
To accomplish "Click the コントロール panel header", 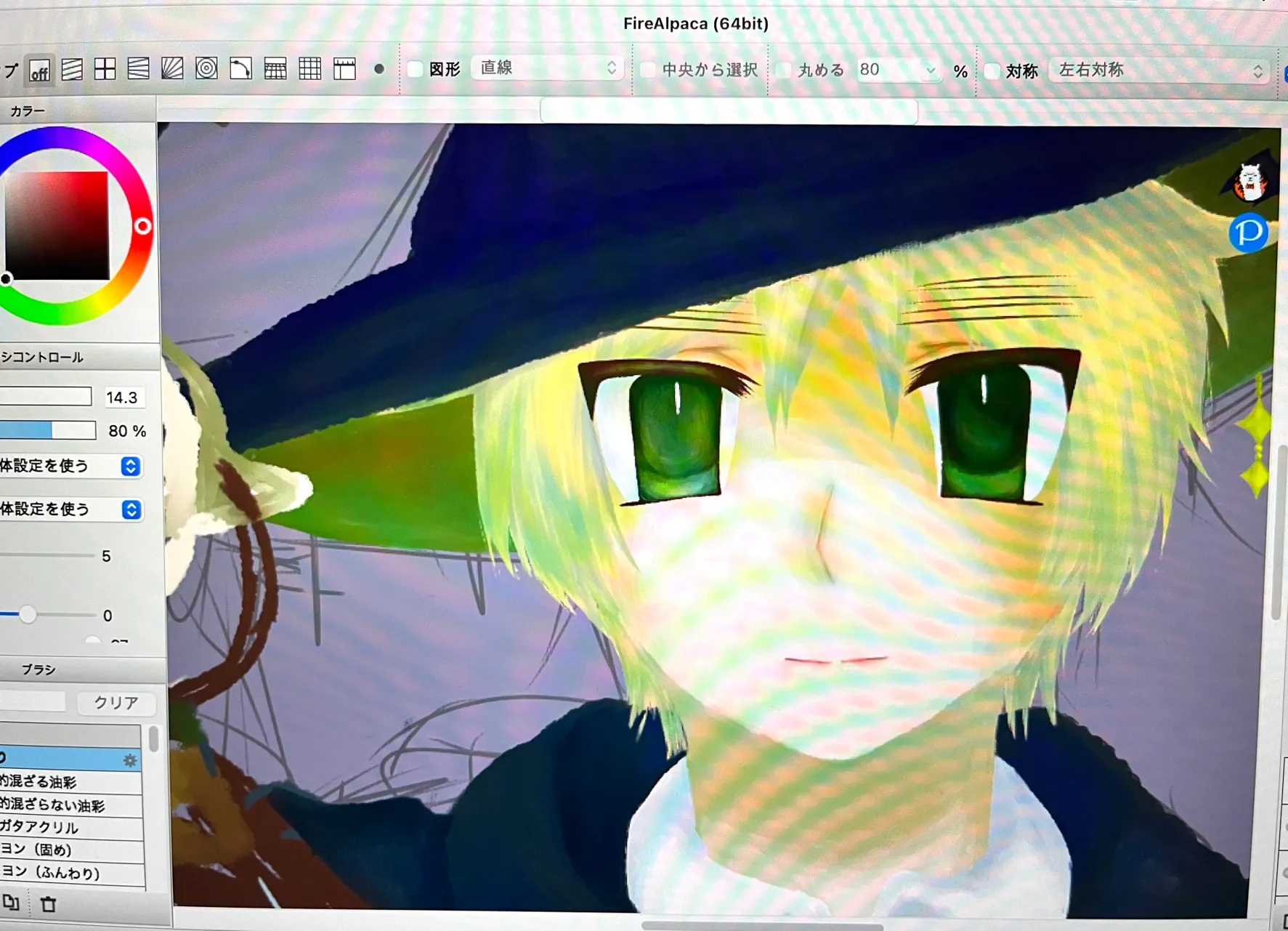I will click(80, 357).
